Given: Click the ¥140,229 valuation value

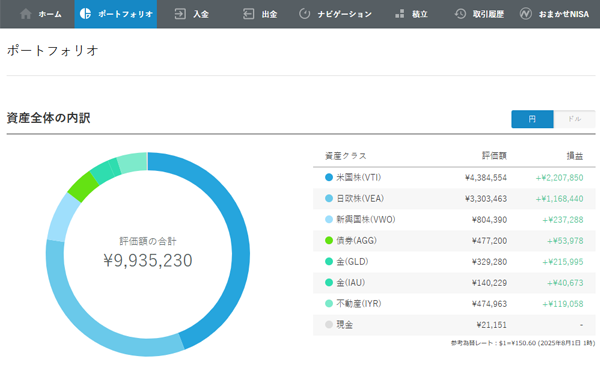Looking at the screenshot, I should click(x=489, y=283).
